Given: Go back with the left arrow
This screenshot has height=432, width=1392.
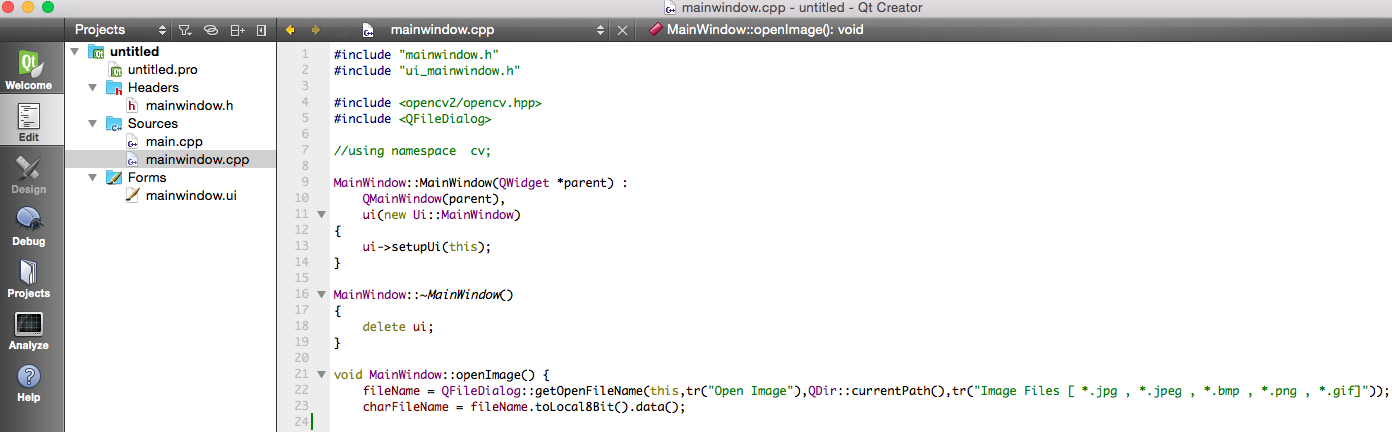Looking at the screenshot, I should click(x=290, y=30).
